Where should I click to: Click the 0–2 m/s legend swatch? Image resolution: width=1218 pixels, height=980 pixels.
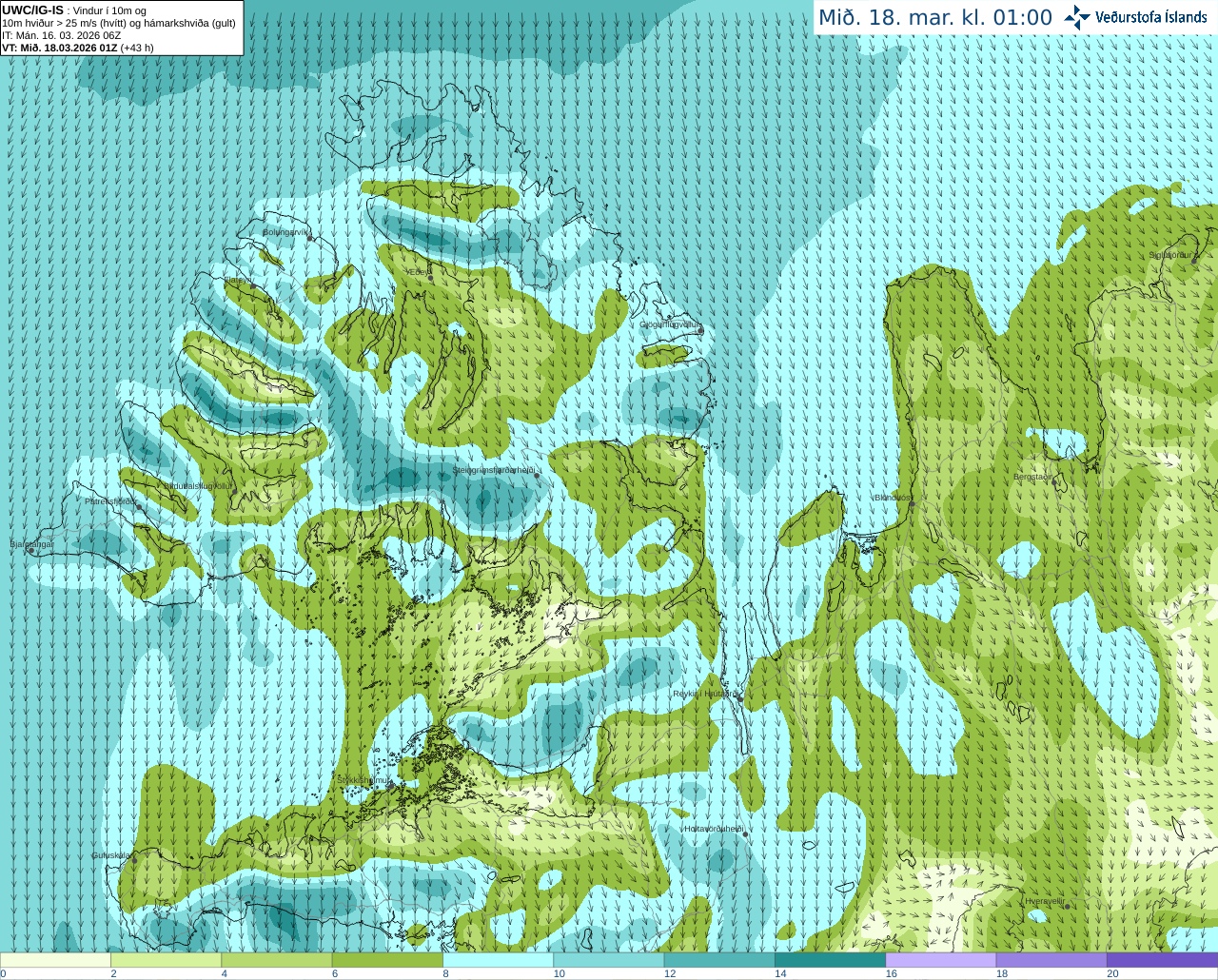[x=55, y=960]
